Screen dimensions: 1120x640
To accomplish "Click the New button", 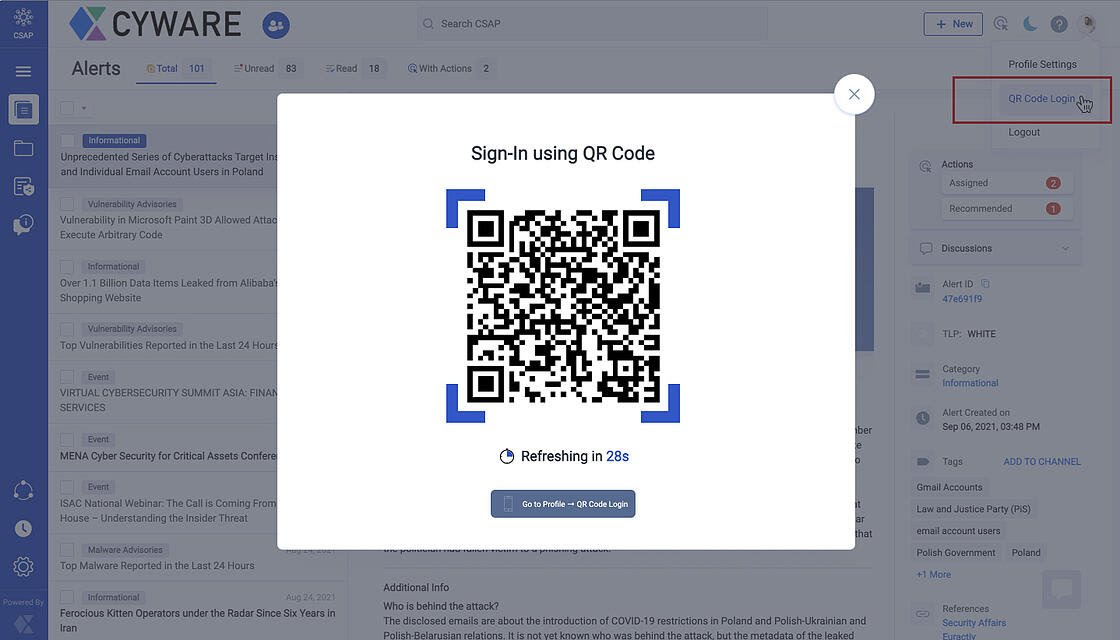I will click(953, 24).
